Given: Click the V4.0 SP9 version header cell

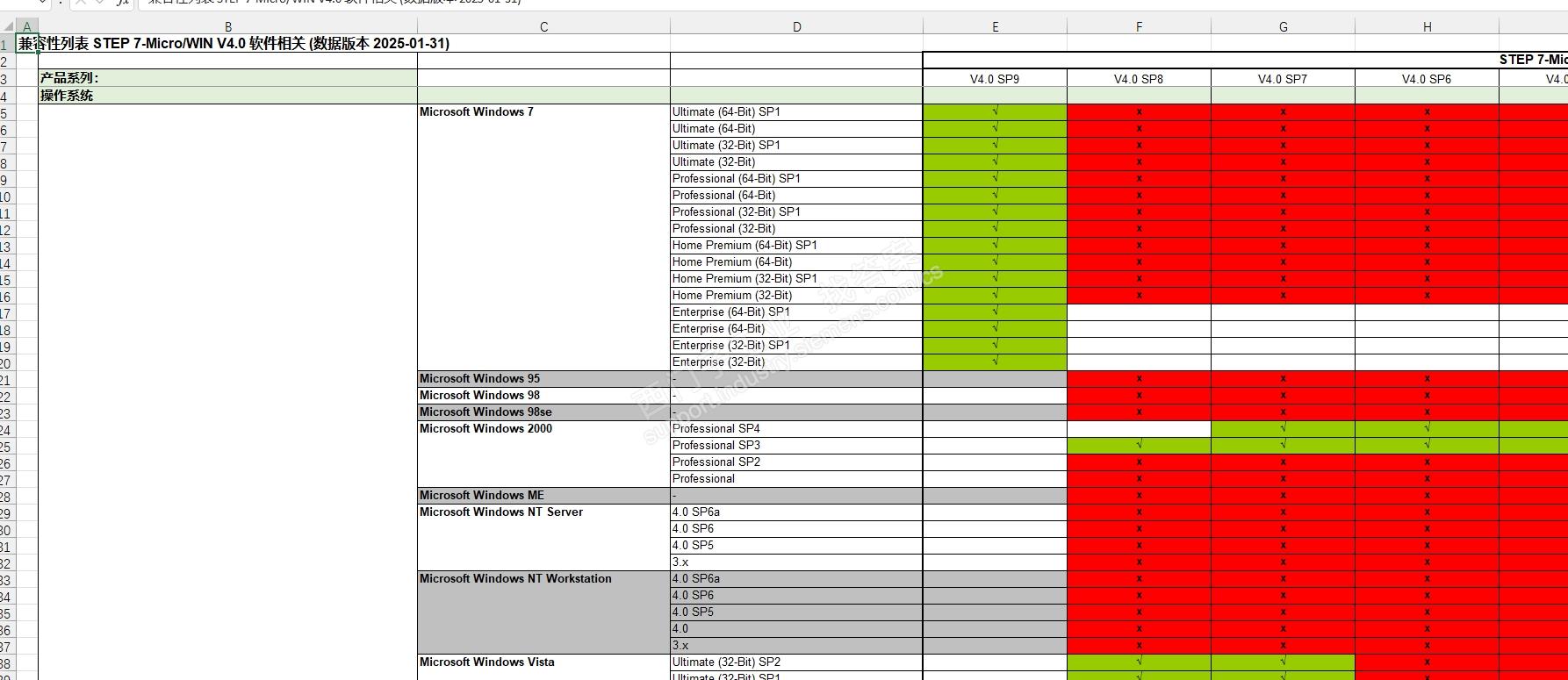Looking at the screenshot, I should (x=996, y=79).
